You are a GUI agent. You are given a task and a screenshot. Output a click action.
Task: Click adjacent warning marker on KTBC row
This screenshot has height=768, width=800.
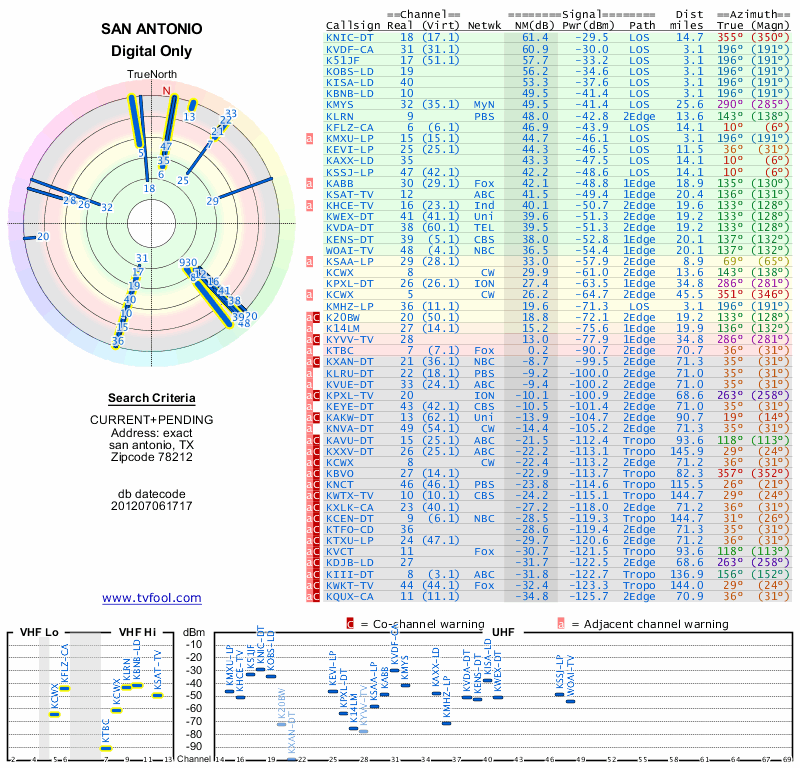click(x=309, y=351)
